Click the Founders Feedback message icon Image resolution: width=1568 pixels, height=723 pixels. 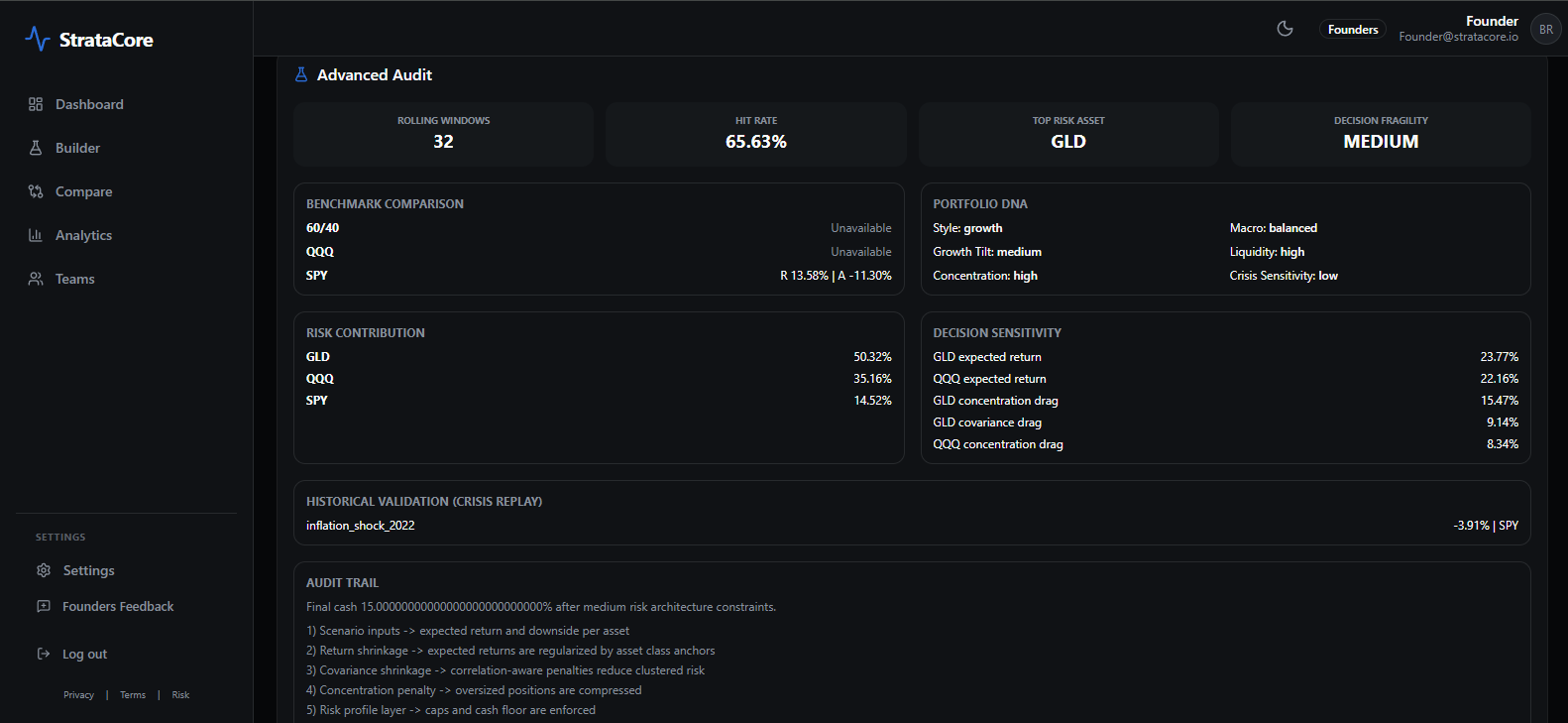click(x=44, y=606)
